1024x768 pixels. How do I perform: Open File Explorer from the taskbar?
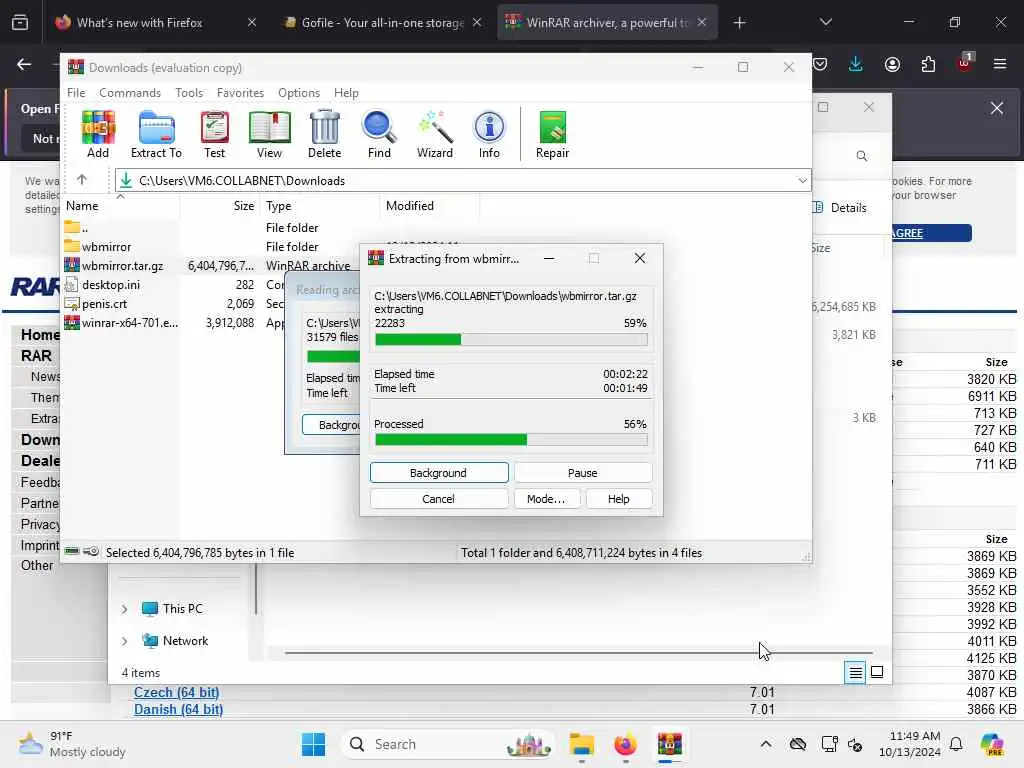pos(581,744)
